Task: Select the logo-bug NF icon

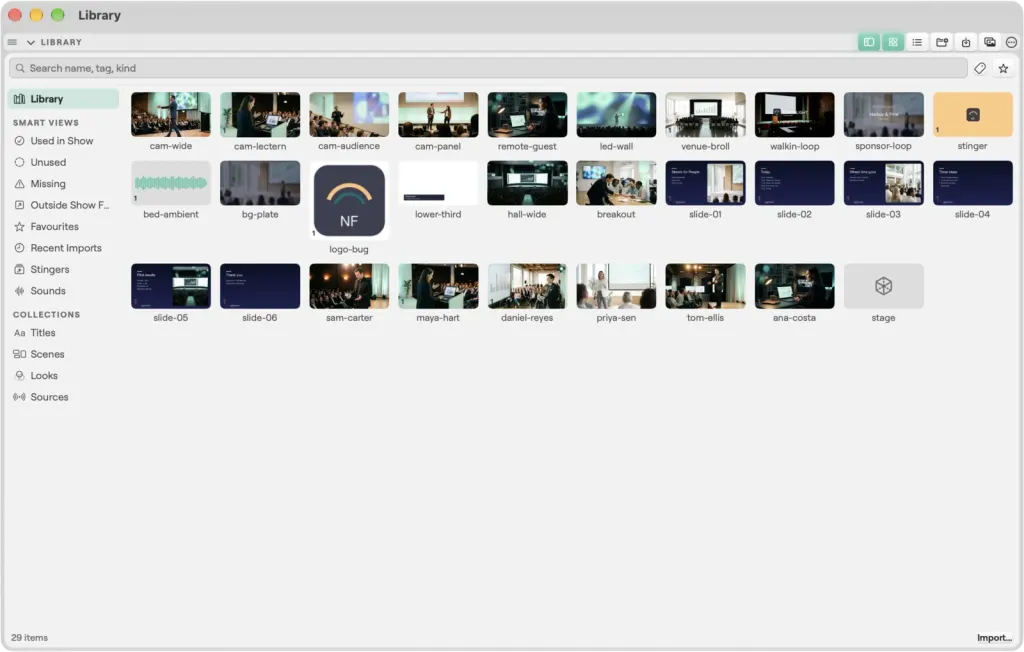Action: click(349, 201)
